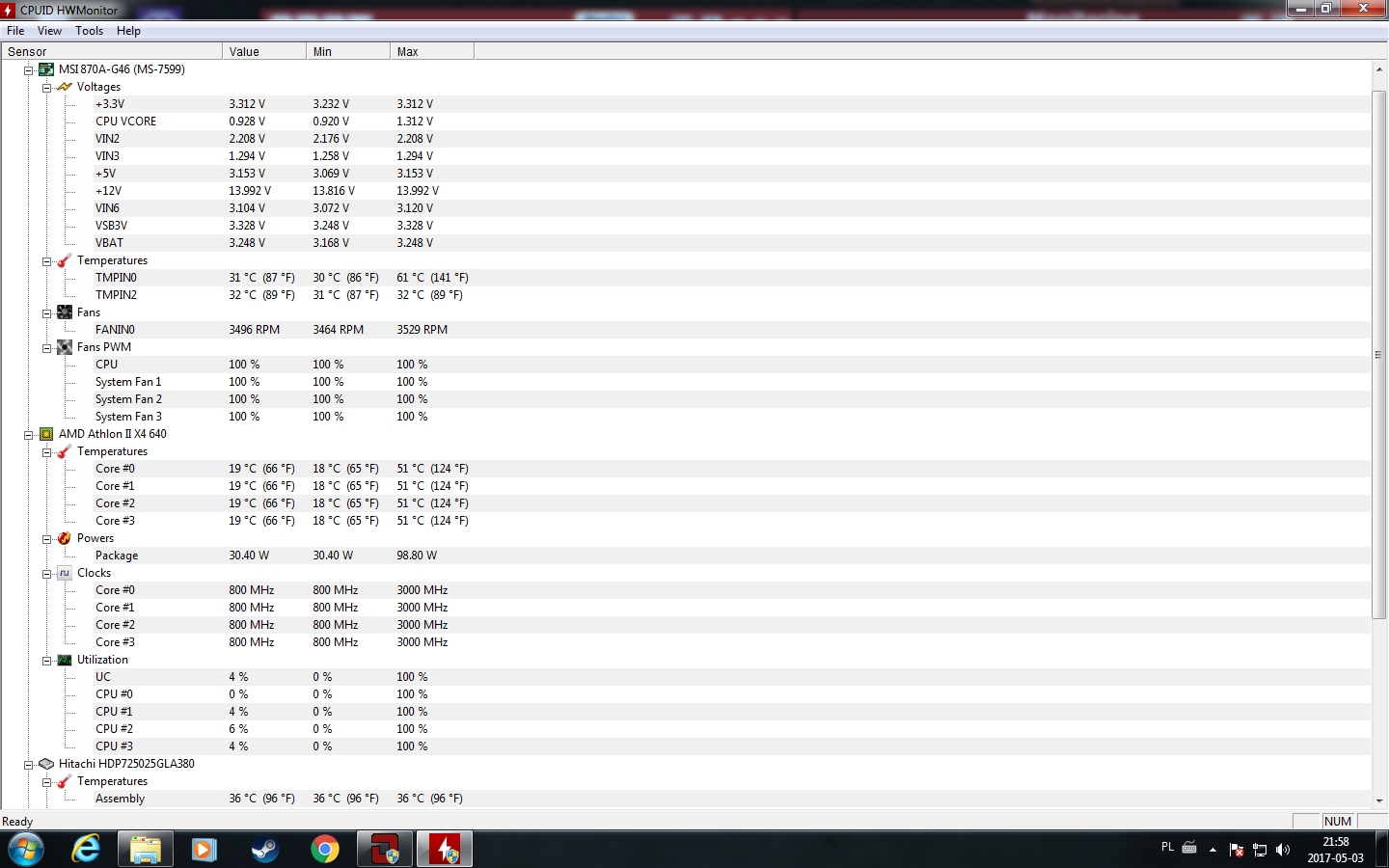Click the PL language indicator
The image size is (1389, 868).
click(1167, 848)
